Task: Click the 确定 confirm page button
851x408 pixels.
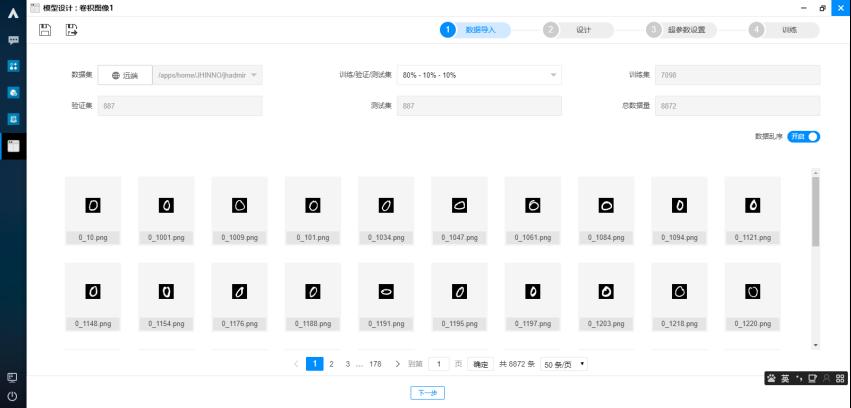Action: [x=481, y=365]
